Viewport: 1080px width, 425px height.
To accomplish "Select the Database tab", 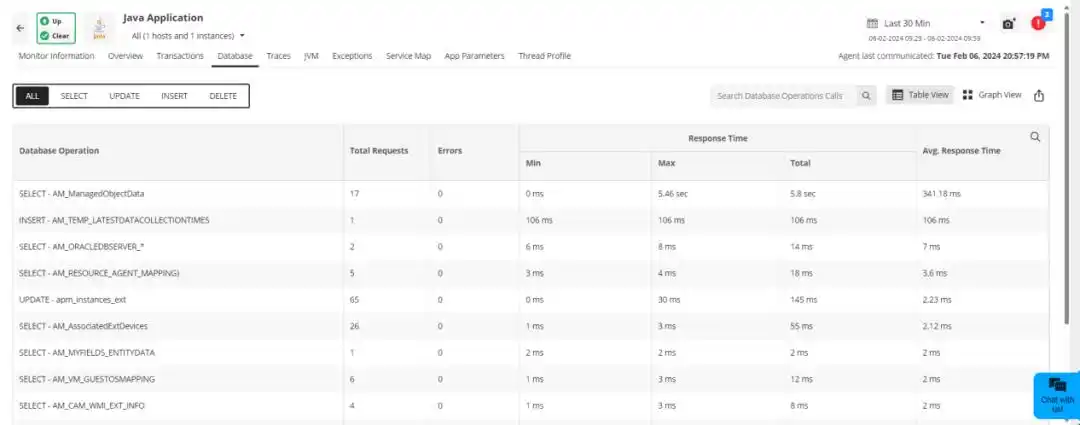I will (235, 56).
